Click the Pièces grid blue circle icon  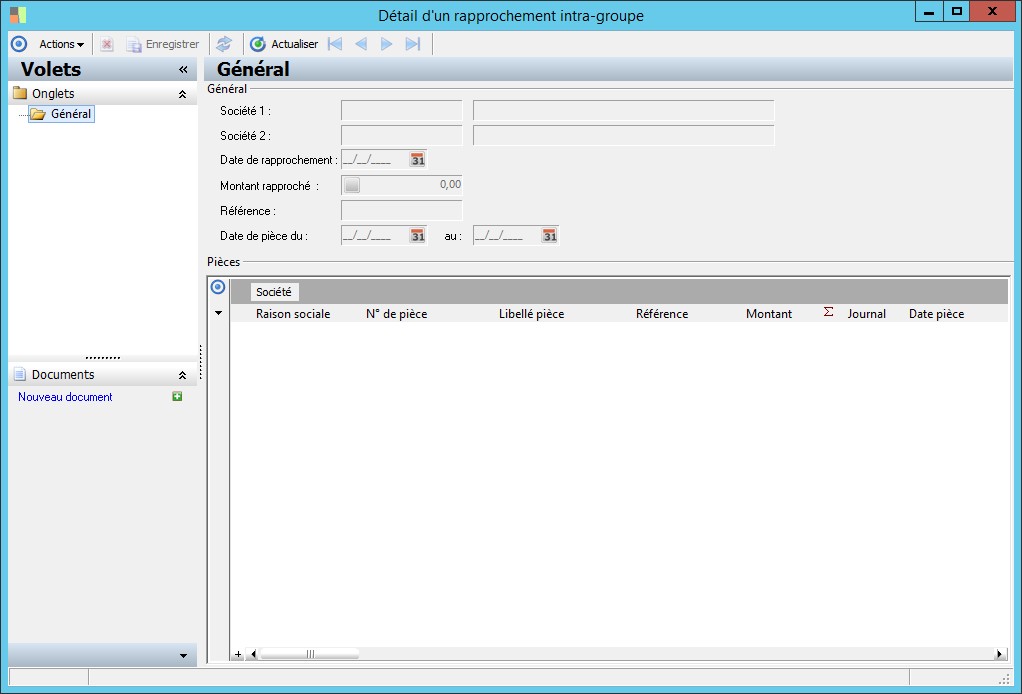218,287
